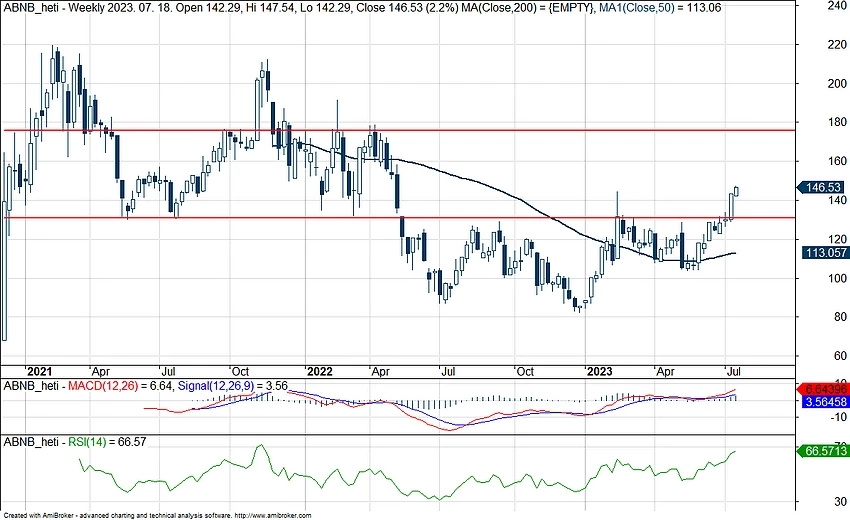The width and height of the screenshot is (850, 520).
Task: Click the 180 price axis label
Action: pyautogui.click(x=838, y=122)
